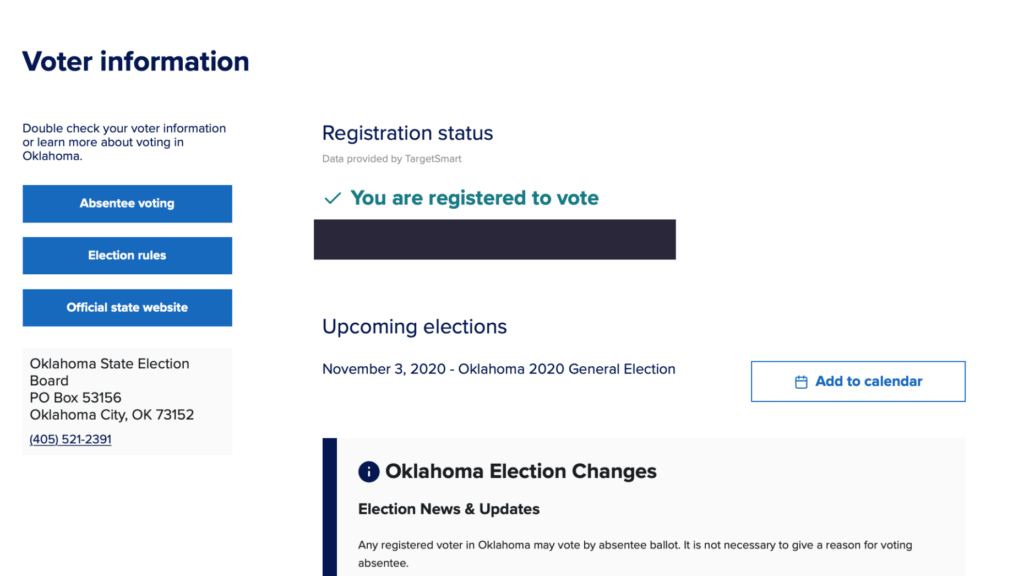The image size is (1024, 576).
Task: Open the Absentee voting page
Action: tap(127, 204)
